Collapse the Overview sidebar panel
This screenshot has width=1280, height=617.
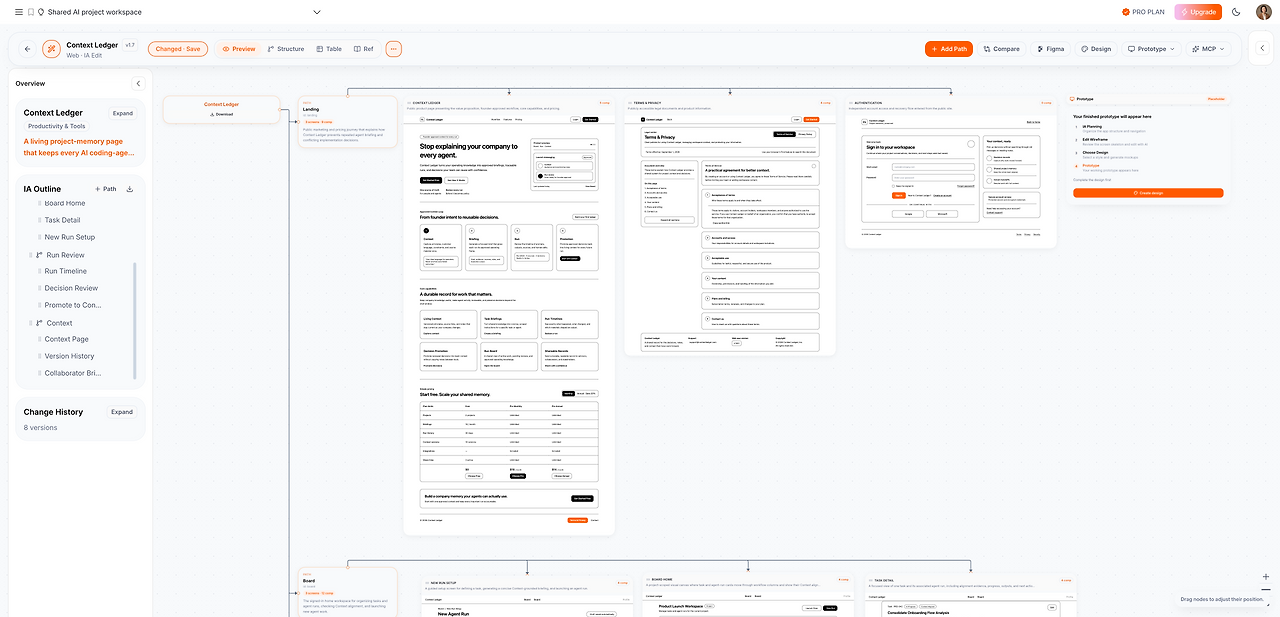click(x=138, y=84)
